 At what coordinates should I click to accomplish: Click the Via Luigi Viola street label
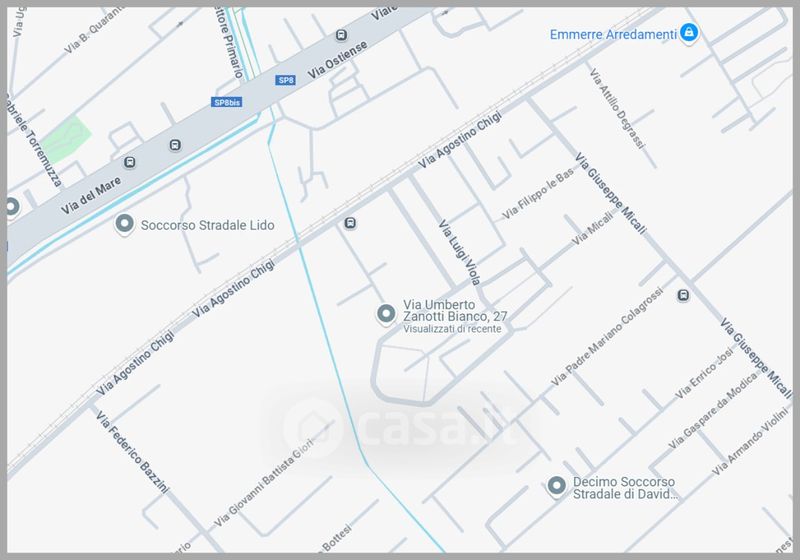pyautogui.click(x=460, y=252)
